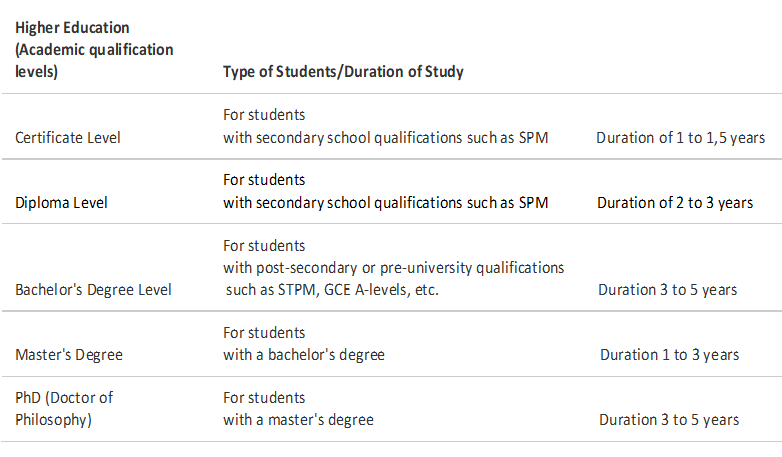Click 'such as STPM, GCE A-levels, etc.' text
The width and height of the screenshot is (782, 457).
pyautogui.click(x=332, y=290)
